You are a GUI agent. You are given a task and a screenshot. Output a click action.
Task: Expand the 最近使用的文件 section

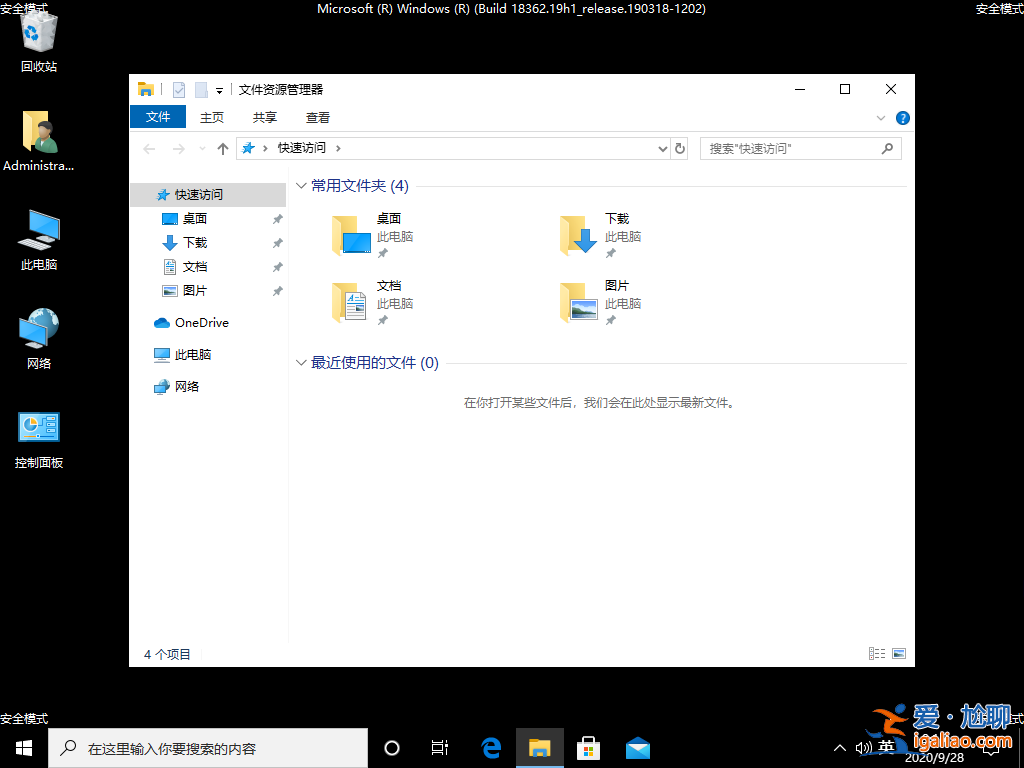coord(300,363)
